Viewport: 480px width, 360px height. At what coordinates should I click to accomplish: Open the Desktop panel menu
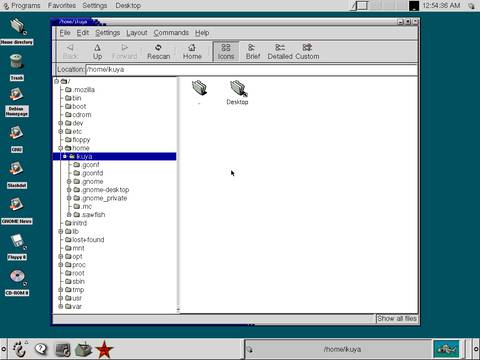tap(128, 5)
